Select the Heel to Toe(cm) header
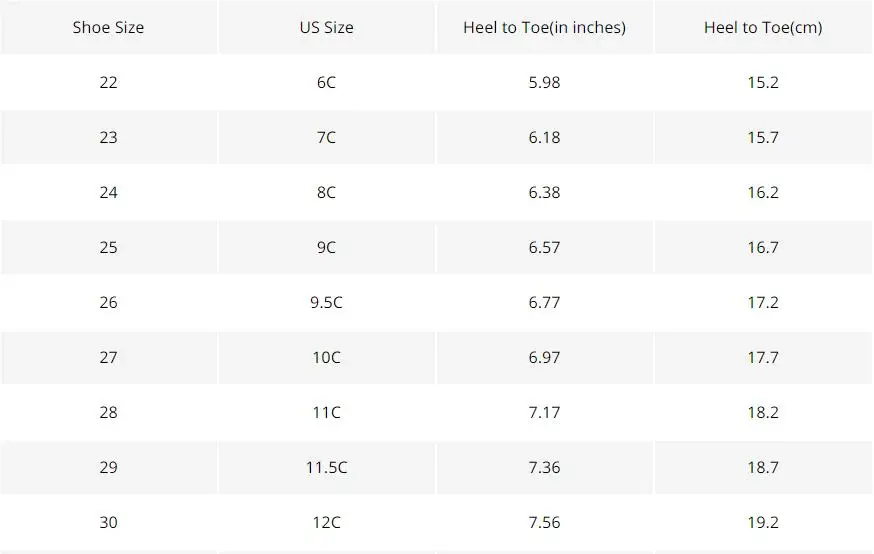This screenshot has height=554, width=874. [763, 27]
